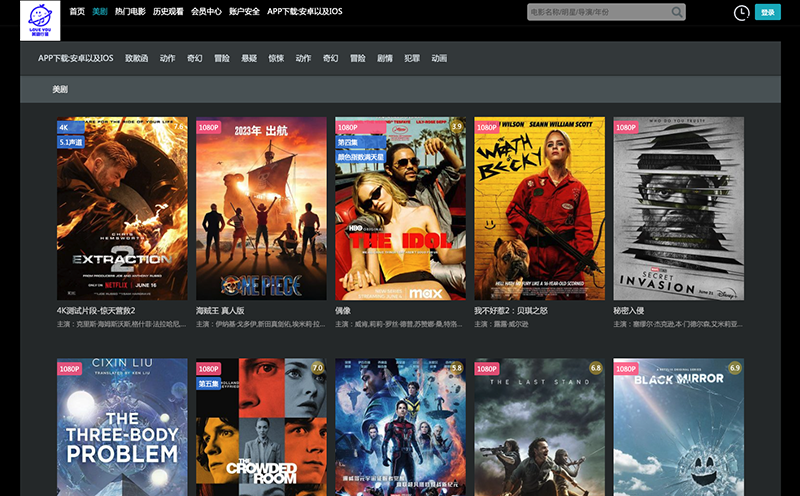Open 热门电影 in the top navigation
Screen dimensions: 800x496
130,11
